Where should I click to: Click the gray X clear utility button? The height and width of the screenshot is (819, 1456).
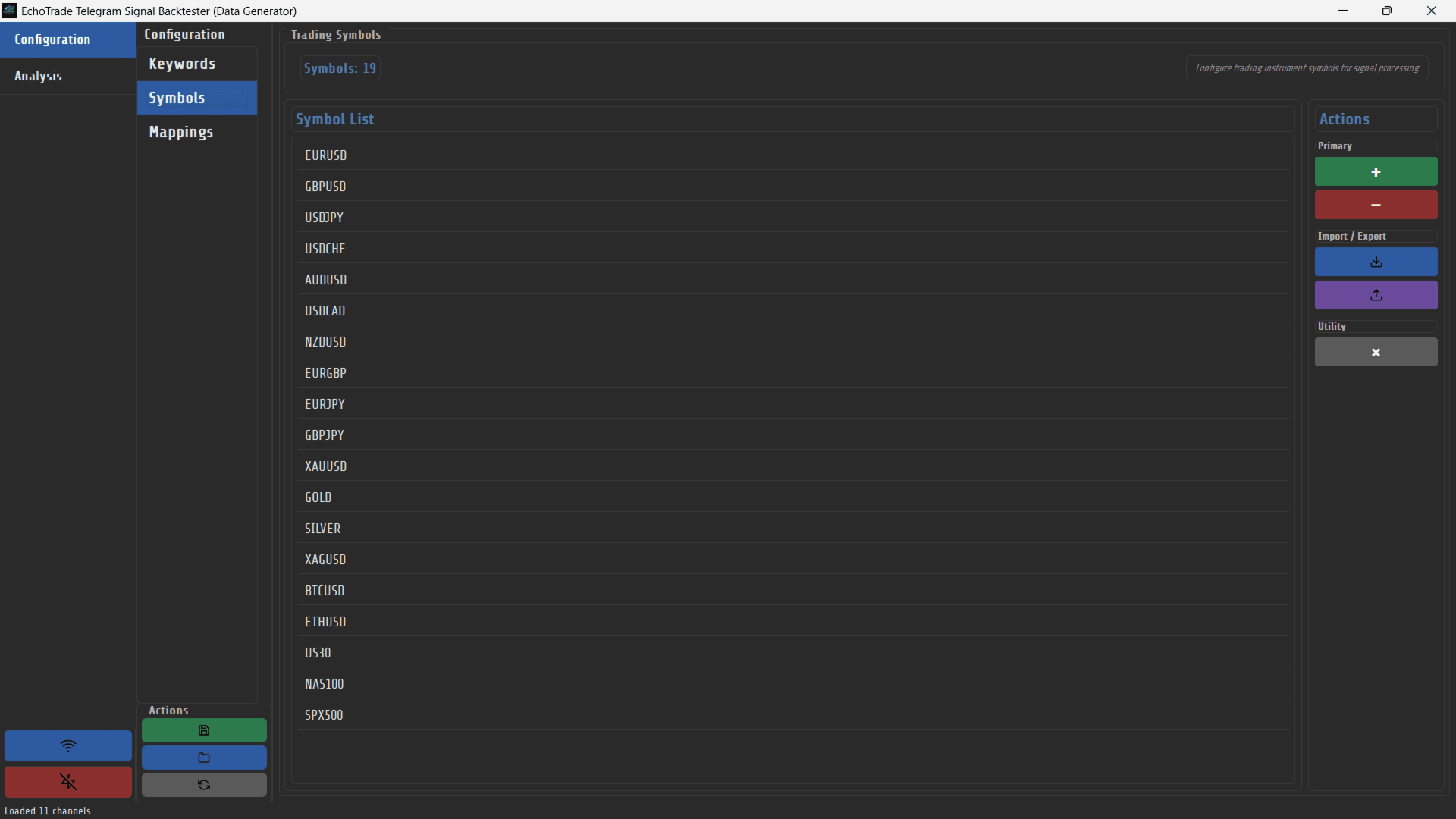pos(1376,353)
